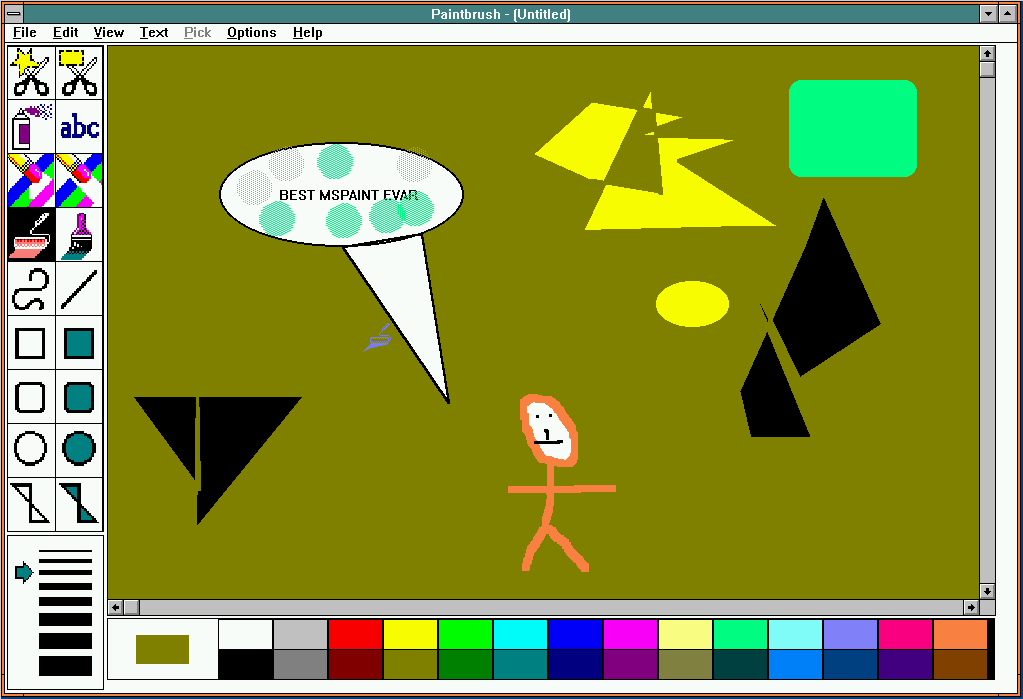Open the Text menu
Viewport: 1023px width, 699px height.
pyautogui.click(x=154, y=33)
